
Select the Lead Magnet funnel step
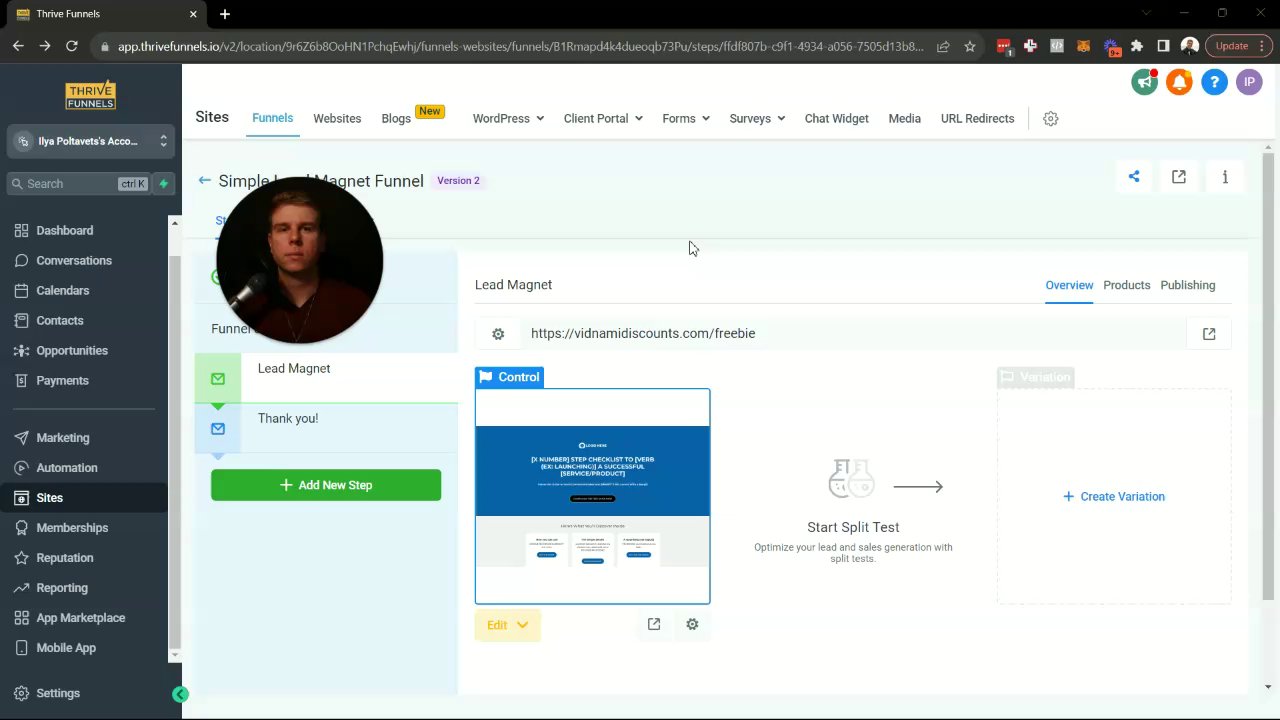click(x=326, y=378)
